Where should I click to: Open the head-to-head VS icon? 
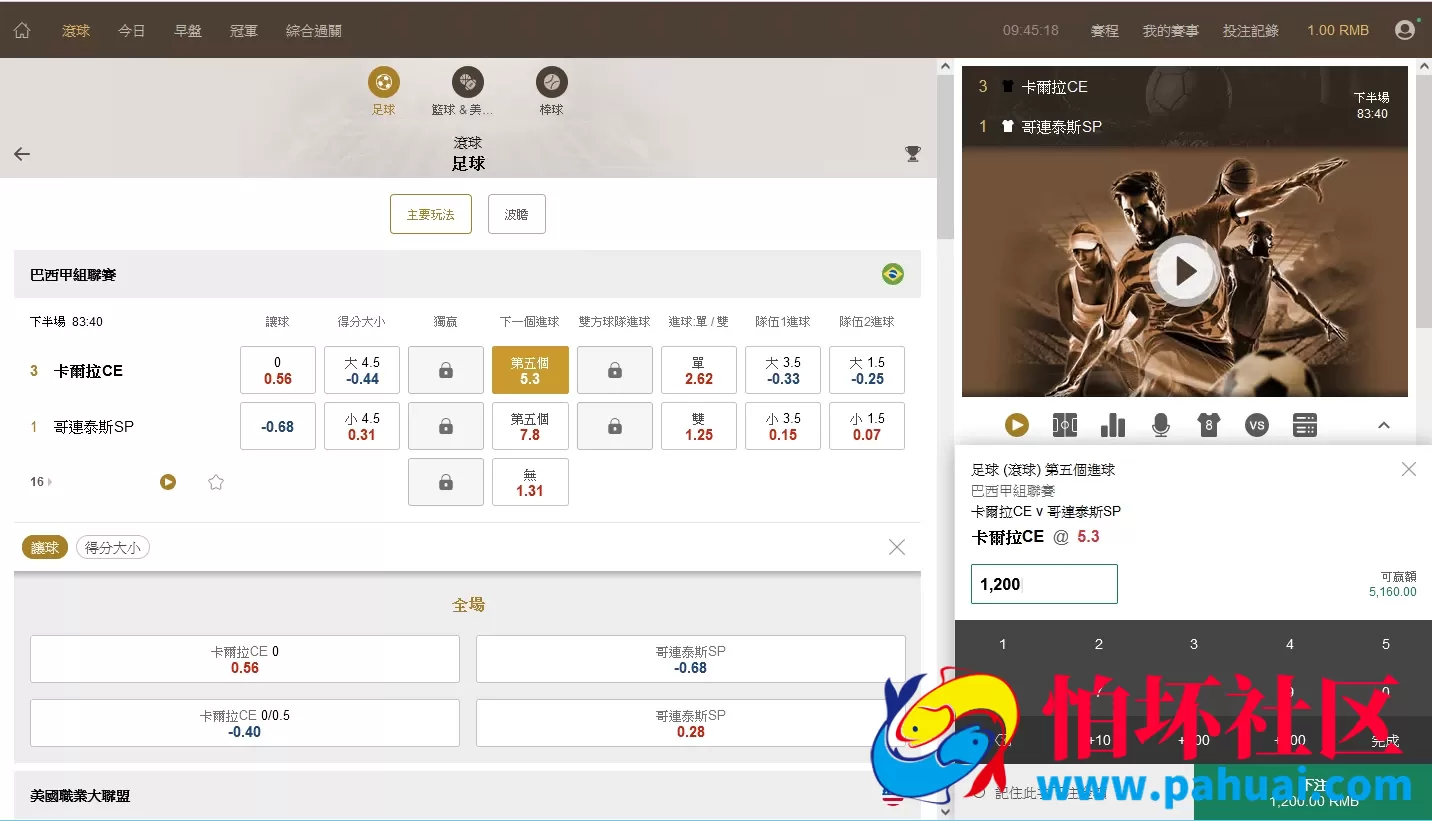click(1256, 425)
